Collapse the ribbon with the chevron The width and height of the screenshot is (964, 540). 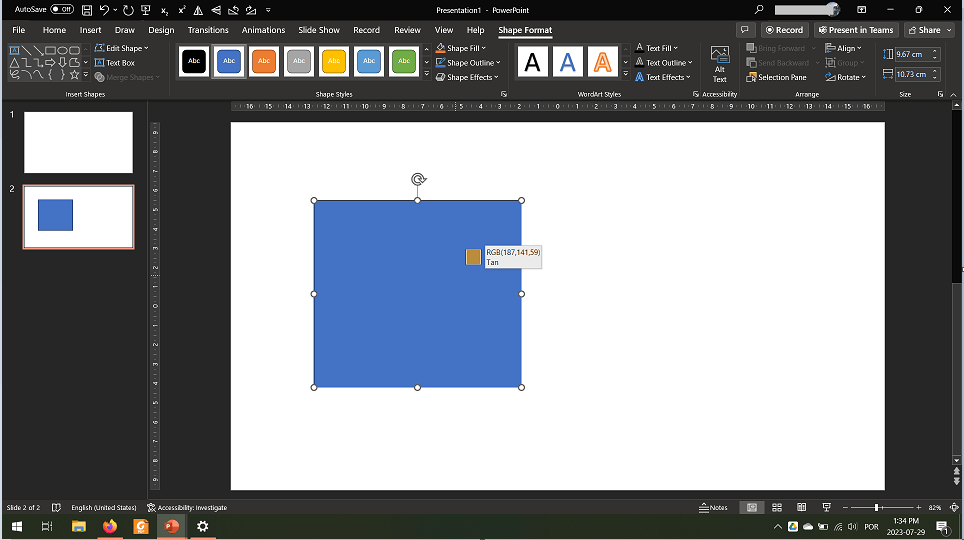954,95
